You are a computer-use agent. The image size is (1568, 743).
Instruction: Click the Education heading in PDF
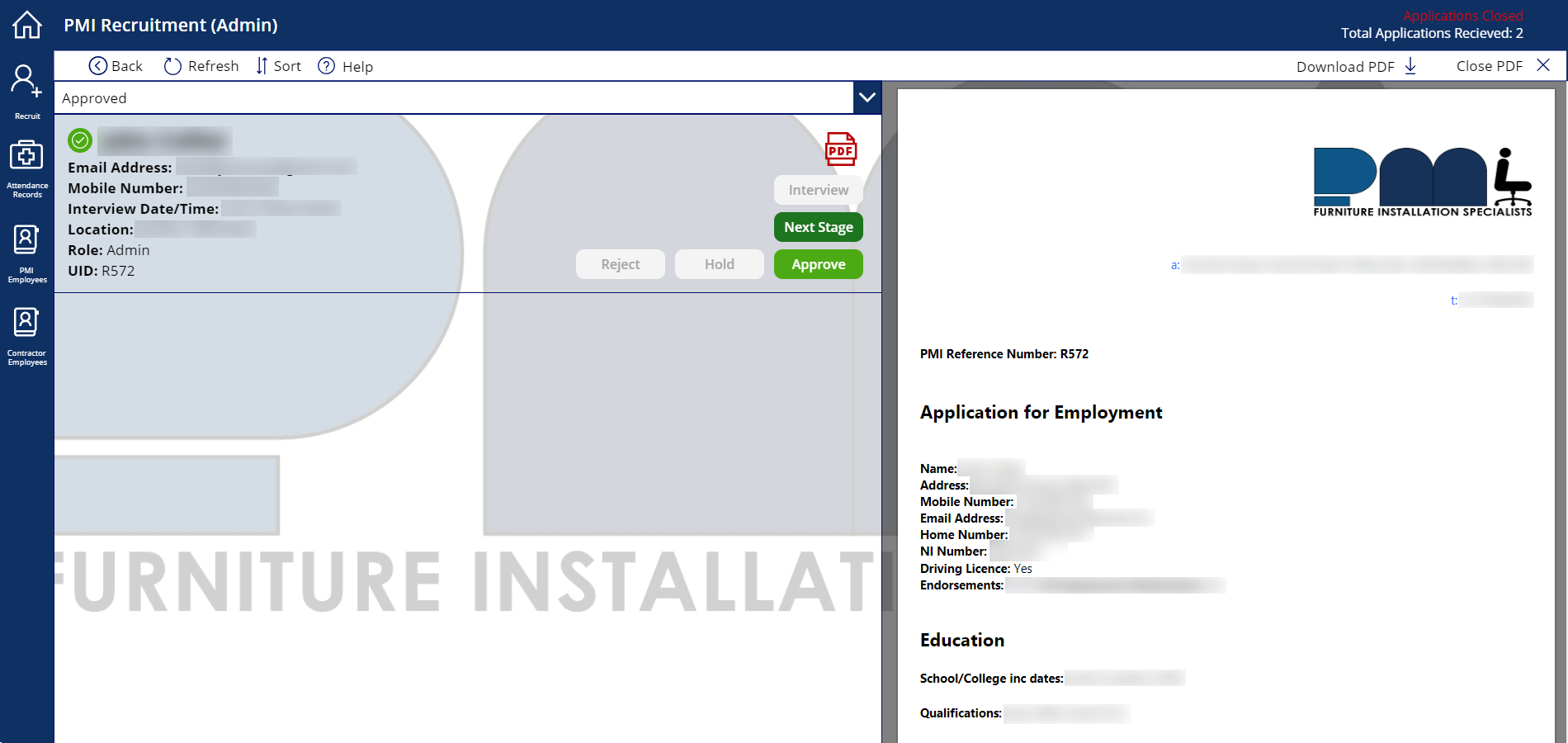pos(962,640)
